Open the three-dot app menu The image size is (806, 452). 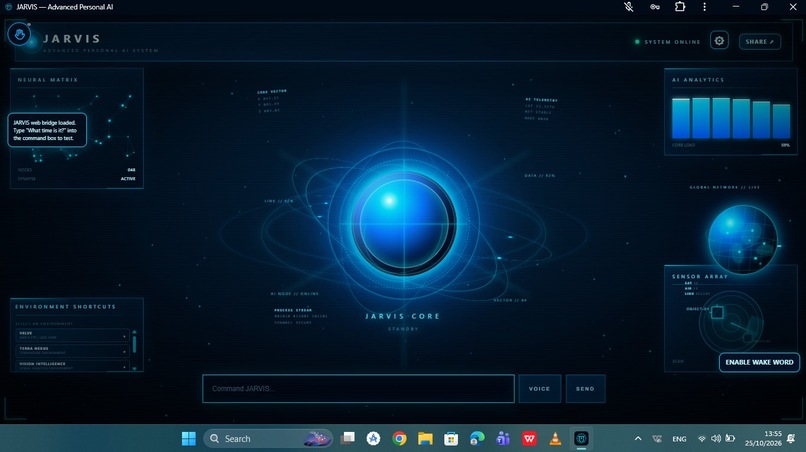click(705, 7)
